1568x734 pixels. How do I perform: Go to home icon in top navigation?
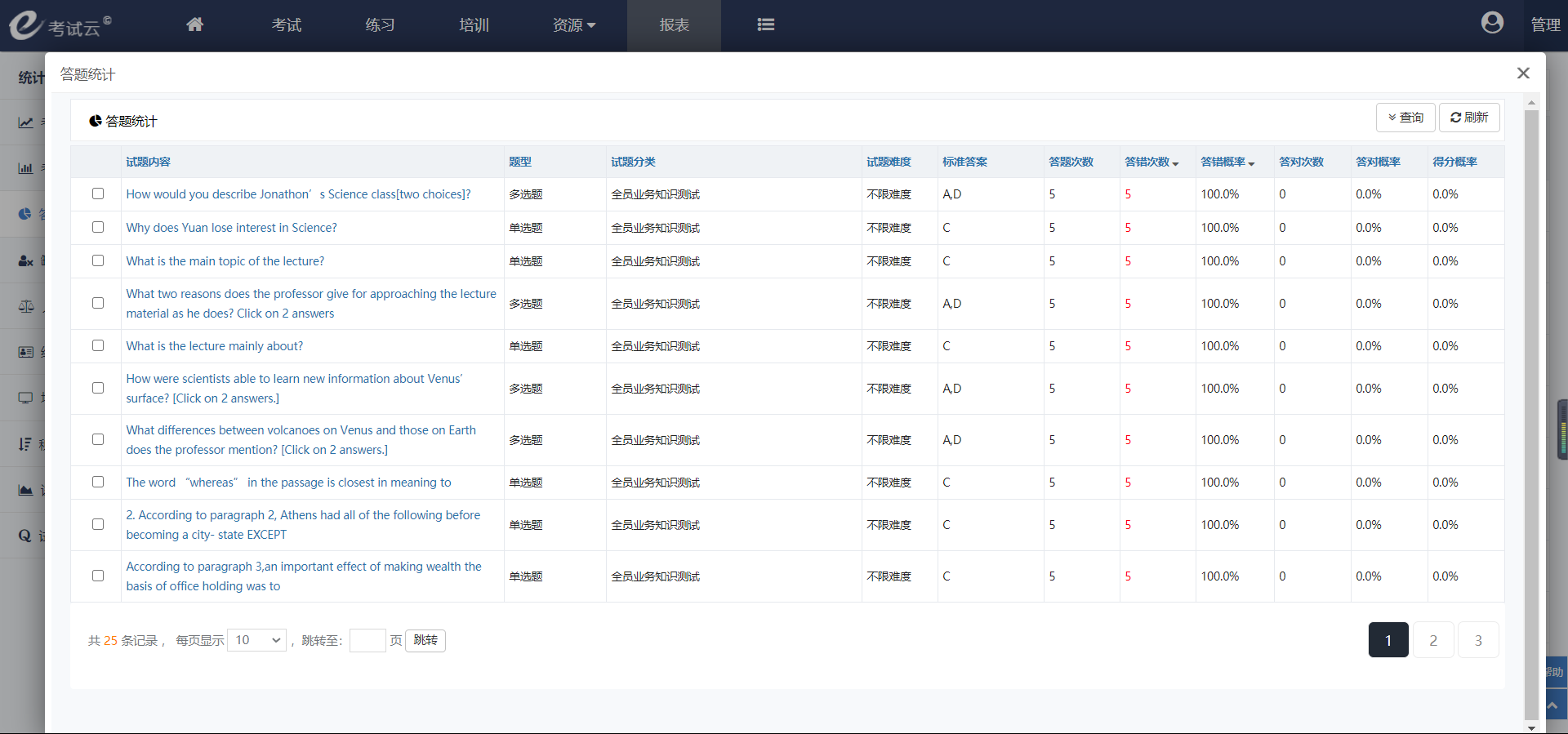[194, 24]
